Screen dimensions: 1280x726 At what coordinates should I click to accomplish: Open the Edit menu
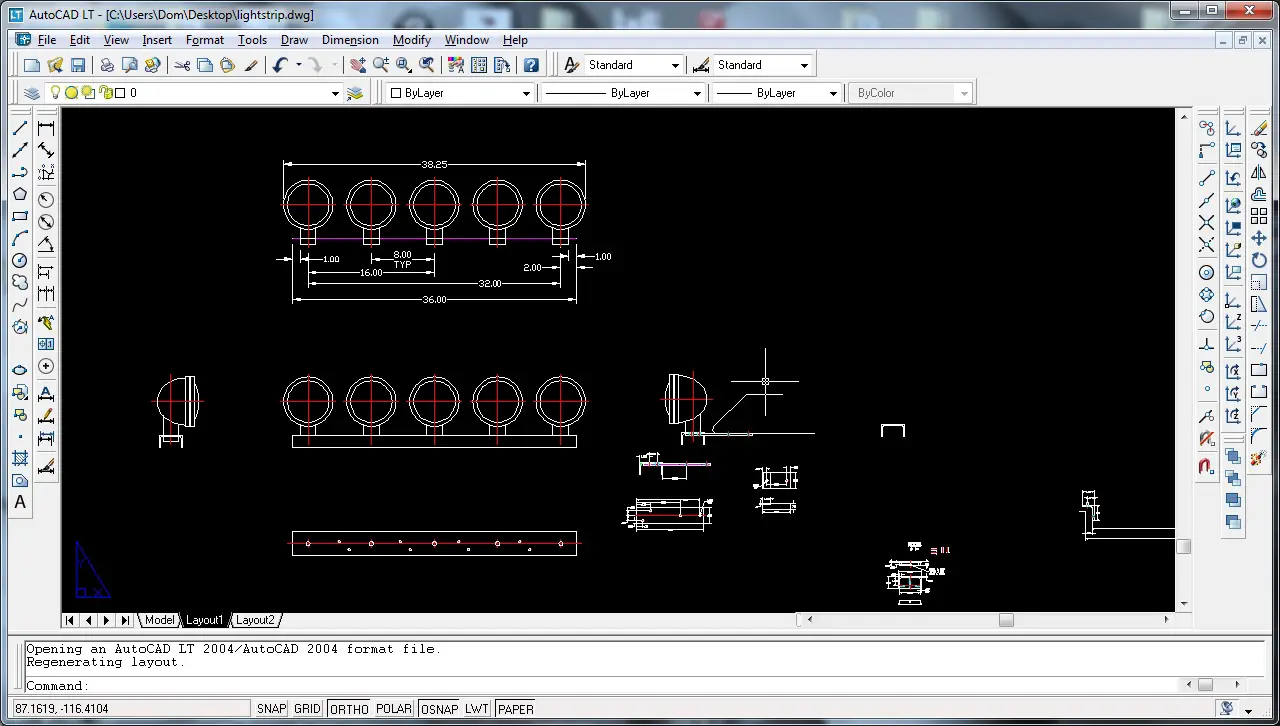point(80,40)
